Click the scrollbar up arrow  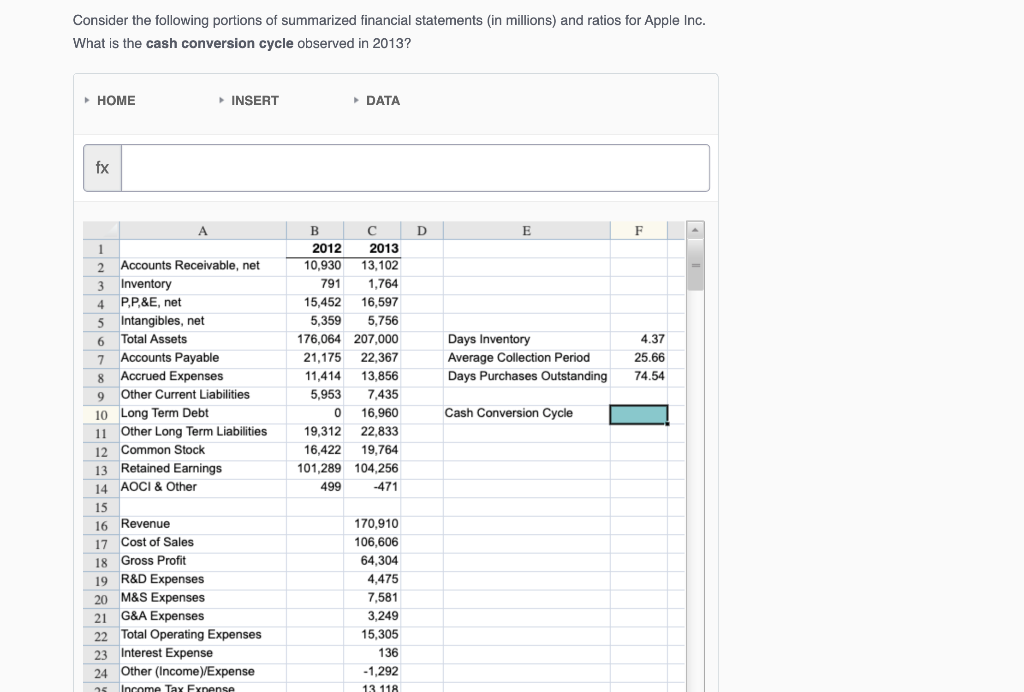coord(696,230)
